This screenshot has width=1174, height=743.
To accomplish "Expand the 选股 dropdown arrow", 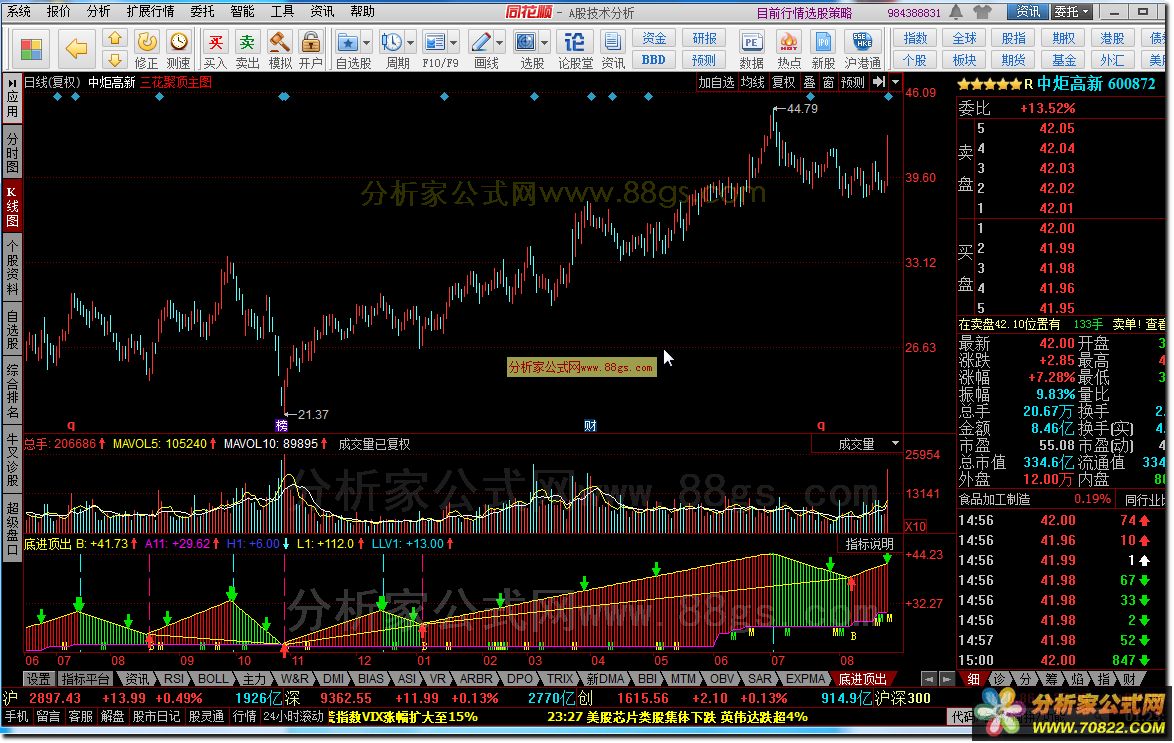I will 544,43.
